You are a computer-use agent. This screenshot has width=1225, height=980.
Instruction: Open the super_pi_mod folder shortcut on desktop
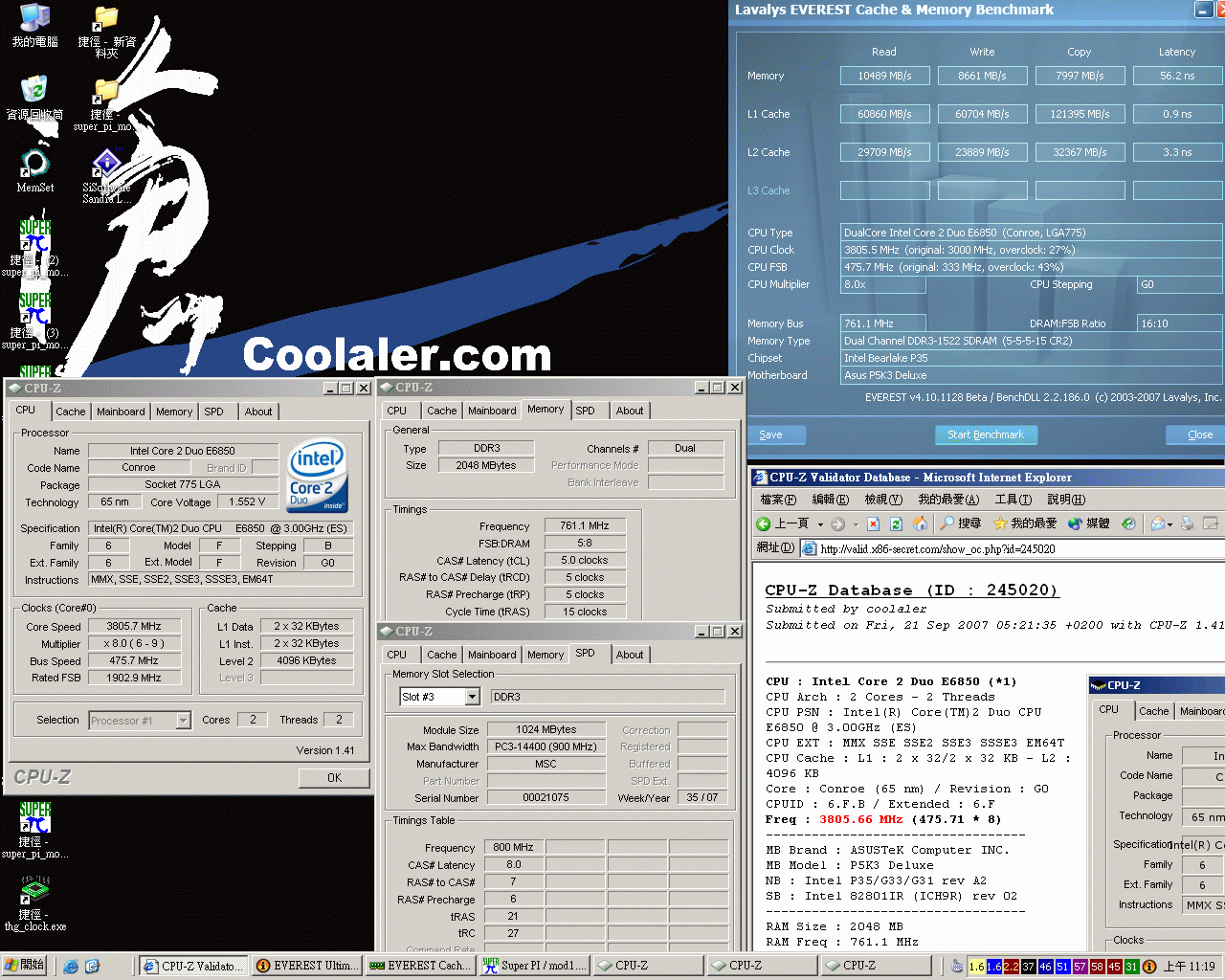coord(106,104)
